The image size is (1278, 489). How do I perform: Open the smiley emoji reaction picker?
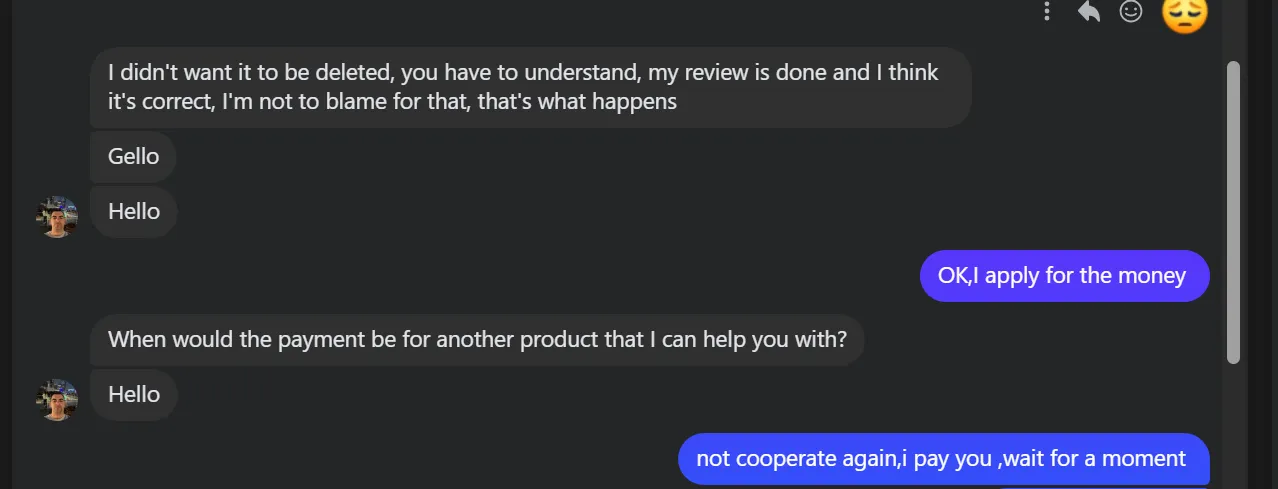point(1131,11)
